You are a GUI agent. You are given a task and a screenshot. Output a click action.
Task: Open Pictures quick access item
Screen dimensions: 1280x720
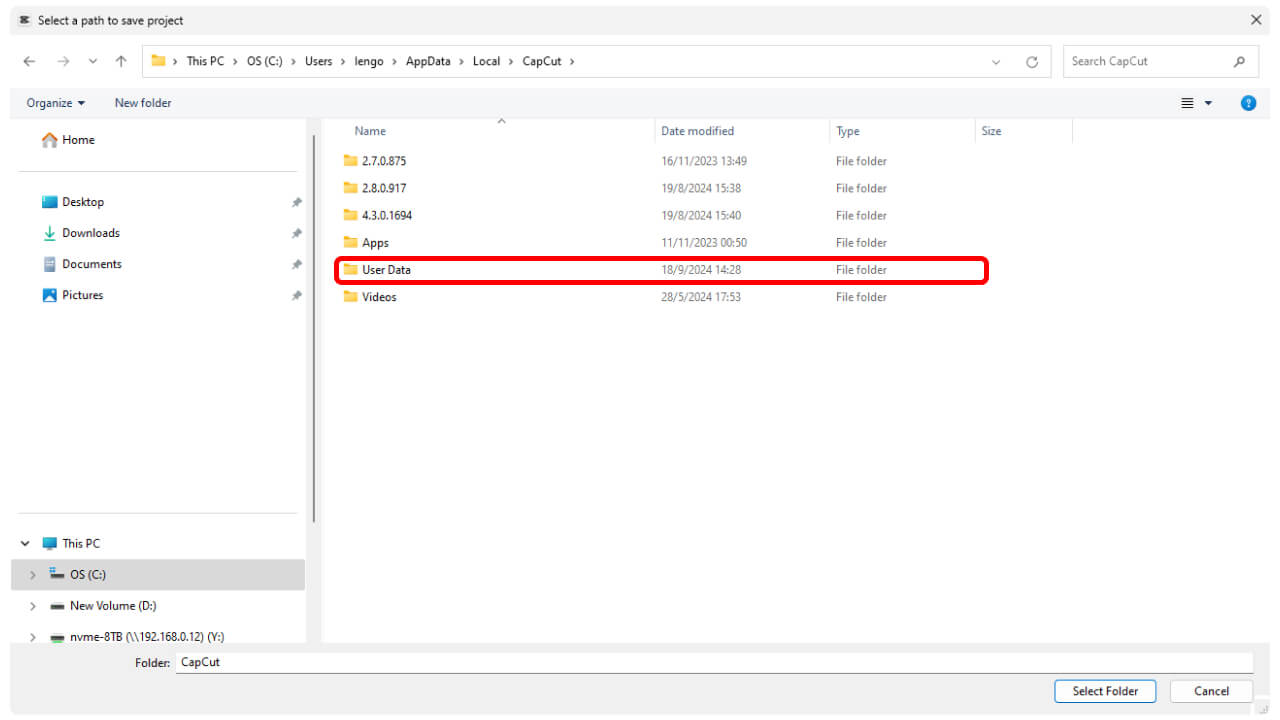click(x=73, y=295)
